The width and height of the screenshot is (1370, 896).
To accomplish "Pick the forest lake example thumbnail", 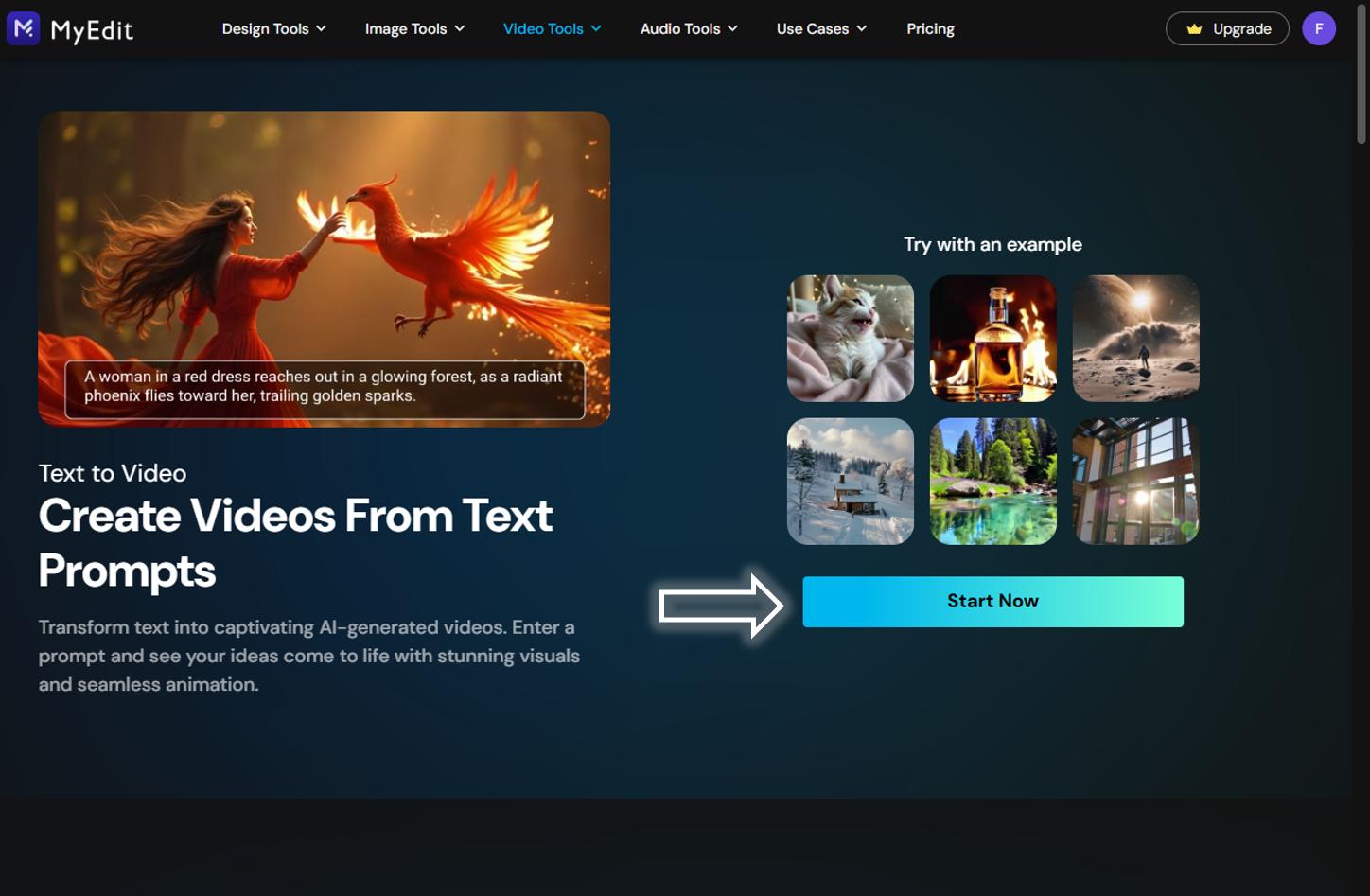I will tap(992, 481).
